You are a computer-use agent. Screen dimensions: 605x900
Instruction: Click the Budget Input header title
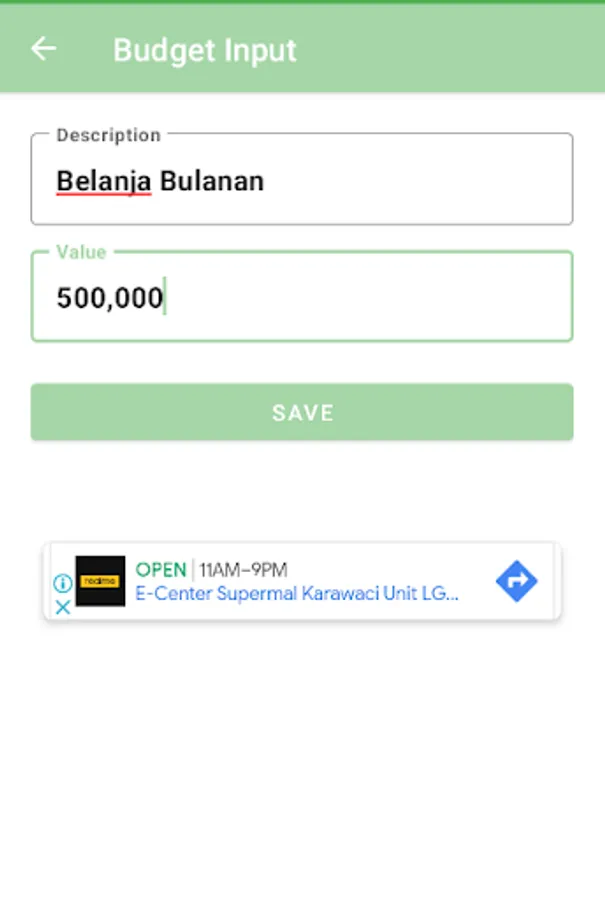[204, 50]
